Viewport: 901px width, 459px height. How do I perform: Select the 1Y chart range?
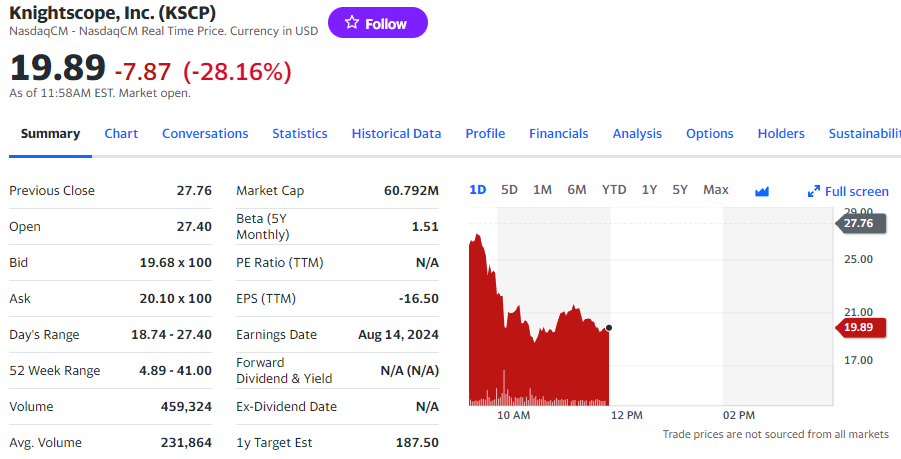tap(649, 190)
